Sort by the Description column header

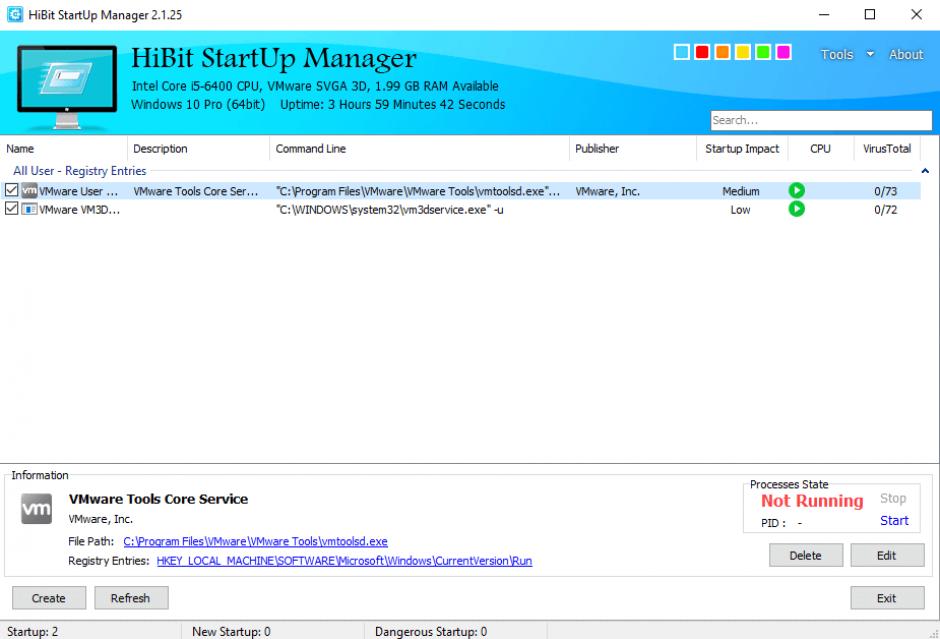[198, 149]
